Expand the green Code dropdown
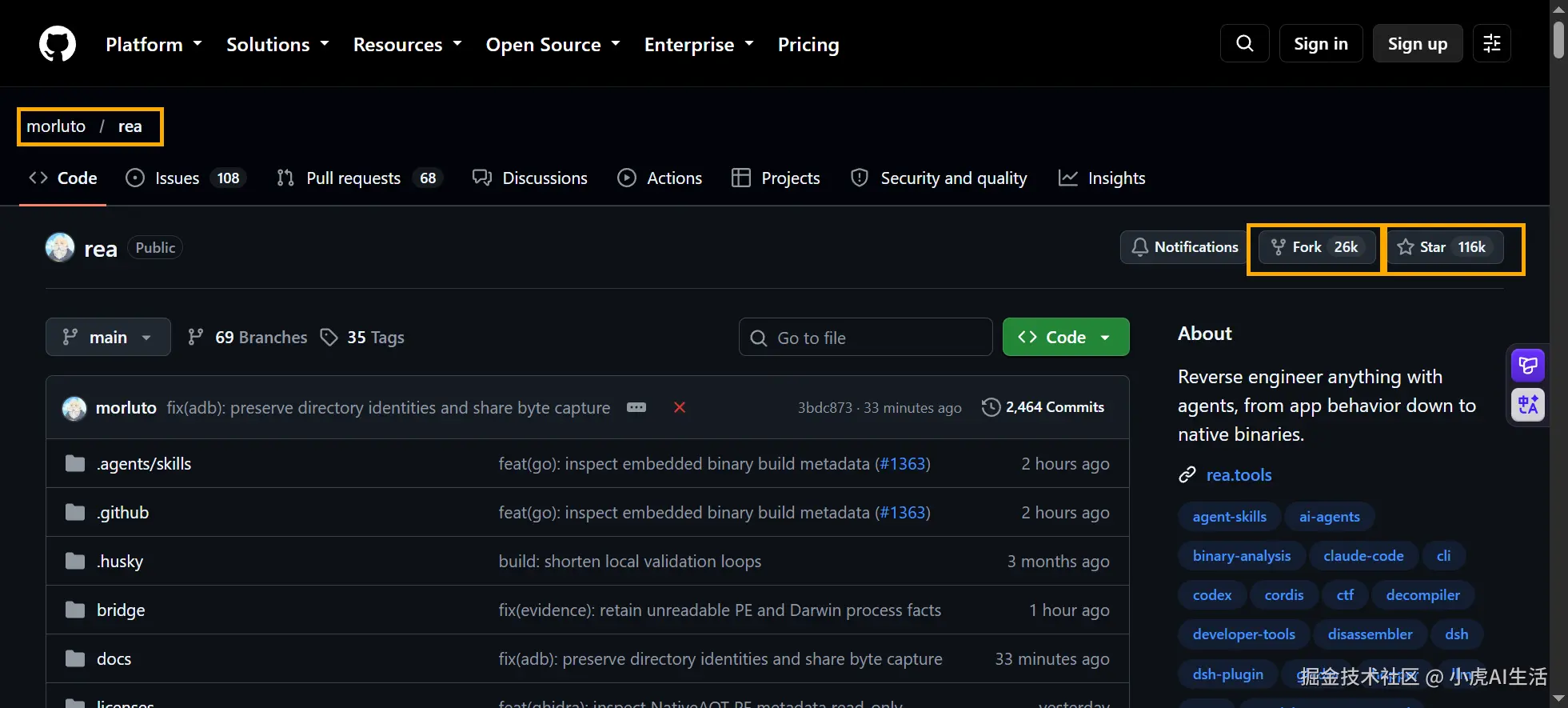The width and height of the screenshot is (1568, 708). tap(1066, 337)
